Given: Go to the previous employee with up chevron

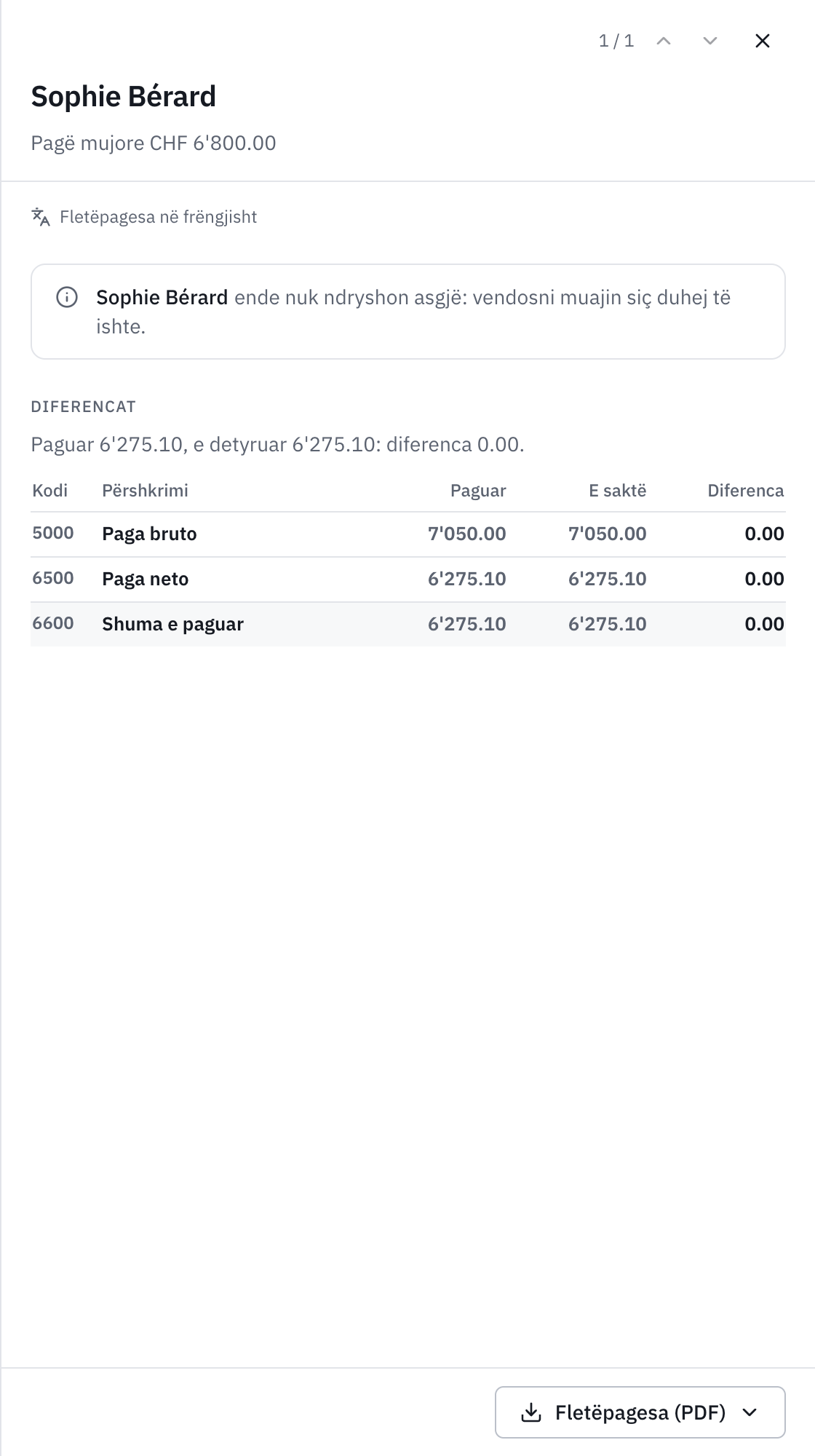Looking at the screenshot, I should (x=663, y=41).
